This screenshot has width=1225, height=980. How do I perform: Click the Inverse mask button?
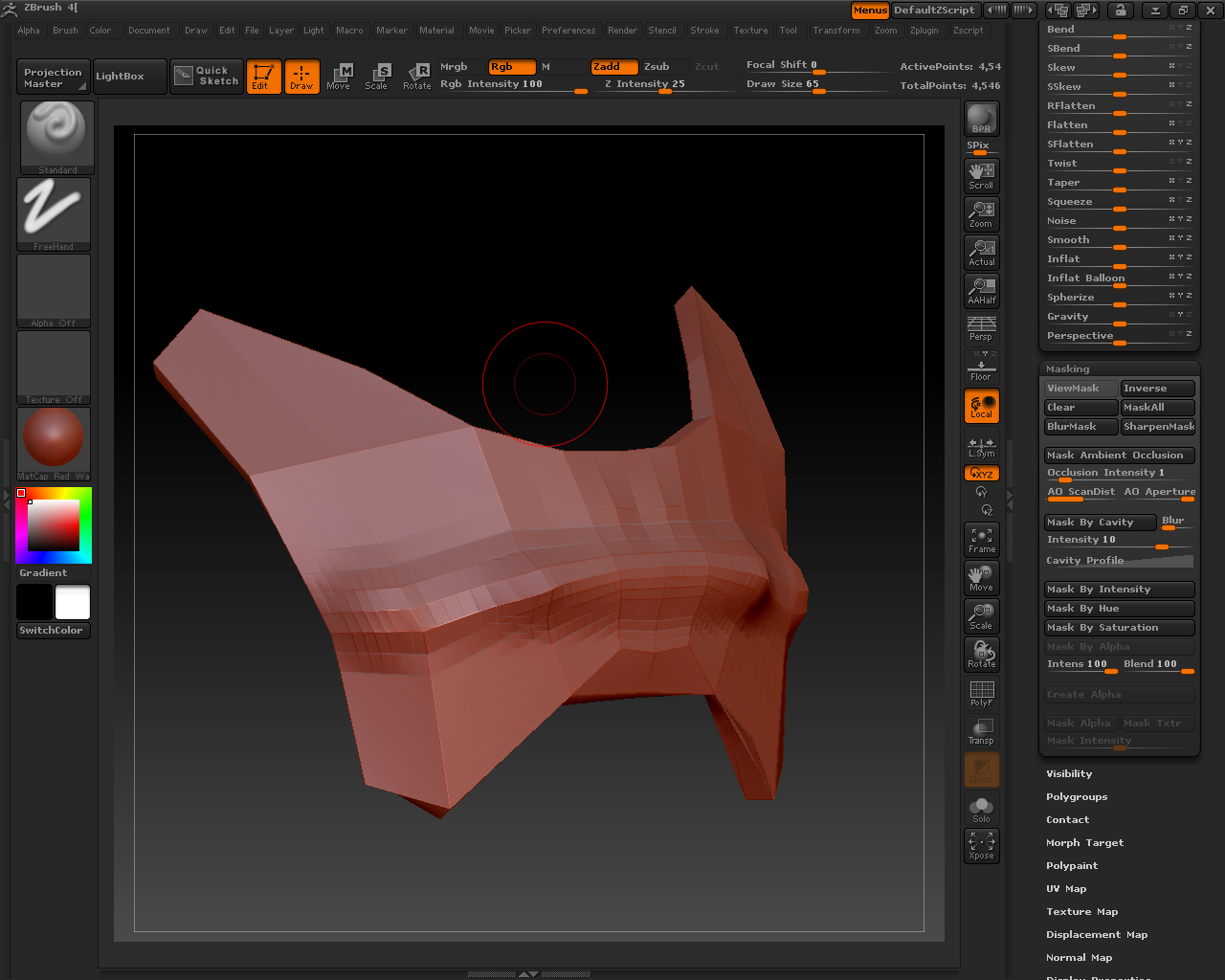1158,388
